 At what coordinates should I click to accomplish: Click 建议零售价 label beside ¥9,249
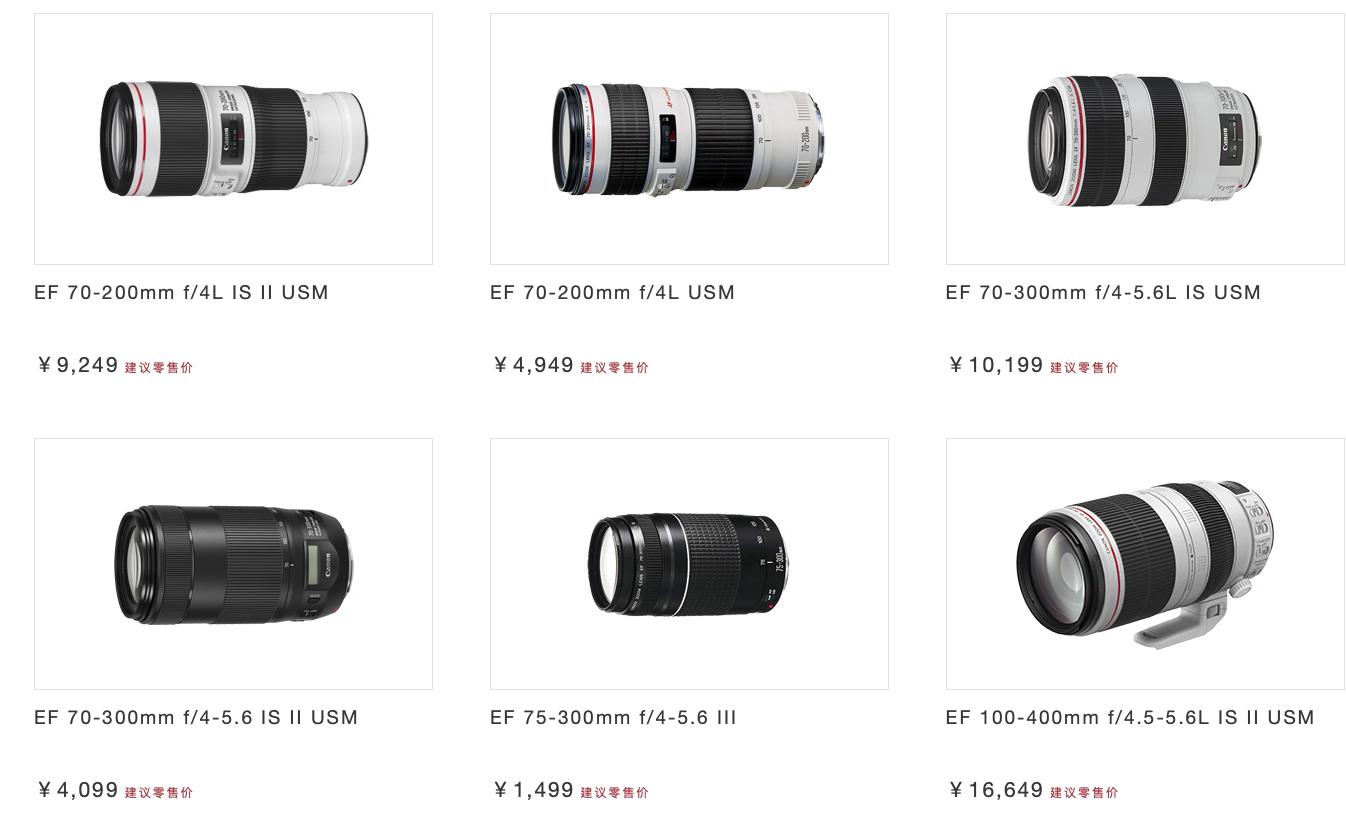159,367
